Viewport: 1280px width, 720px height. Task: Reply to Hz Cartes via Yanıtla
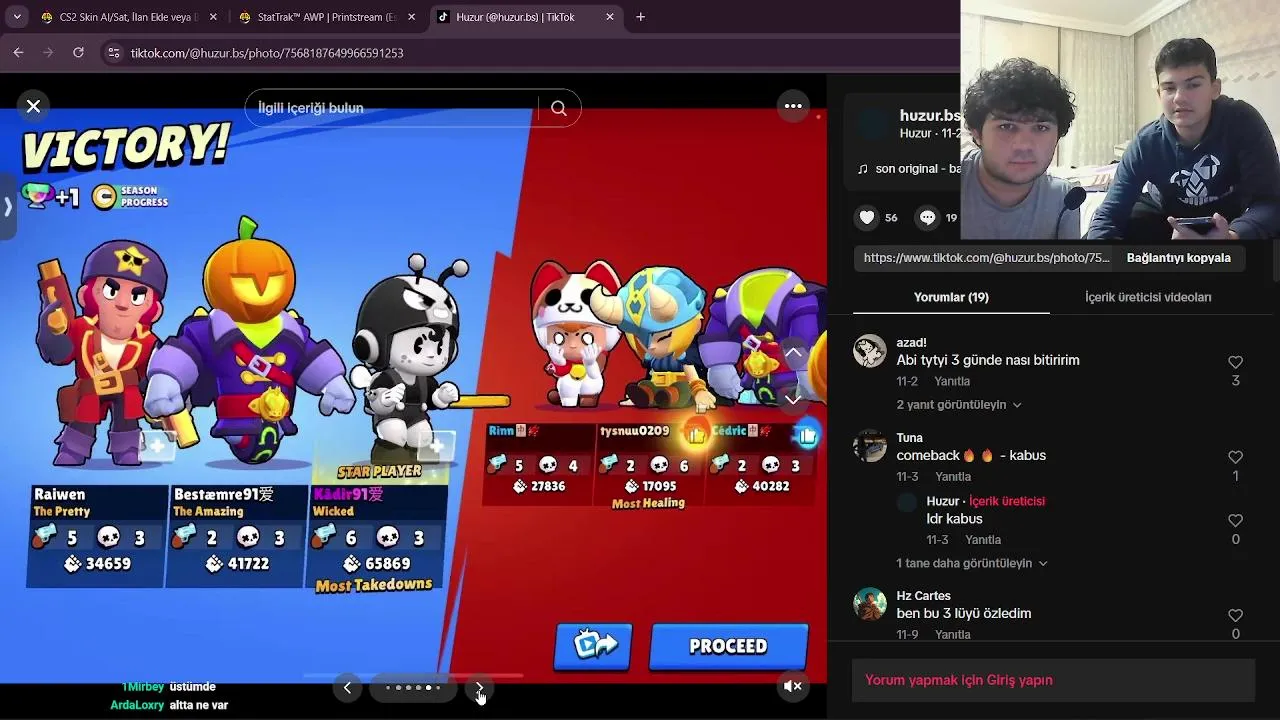pos(953,635)
